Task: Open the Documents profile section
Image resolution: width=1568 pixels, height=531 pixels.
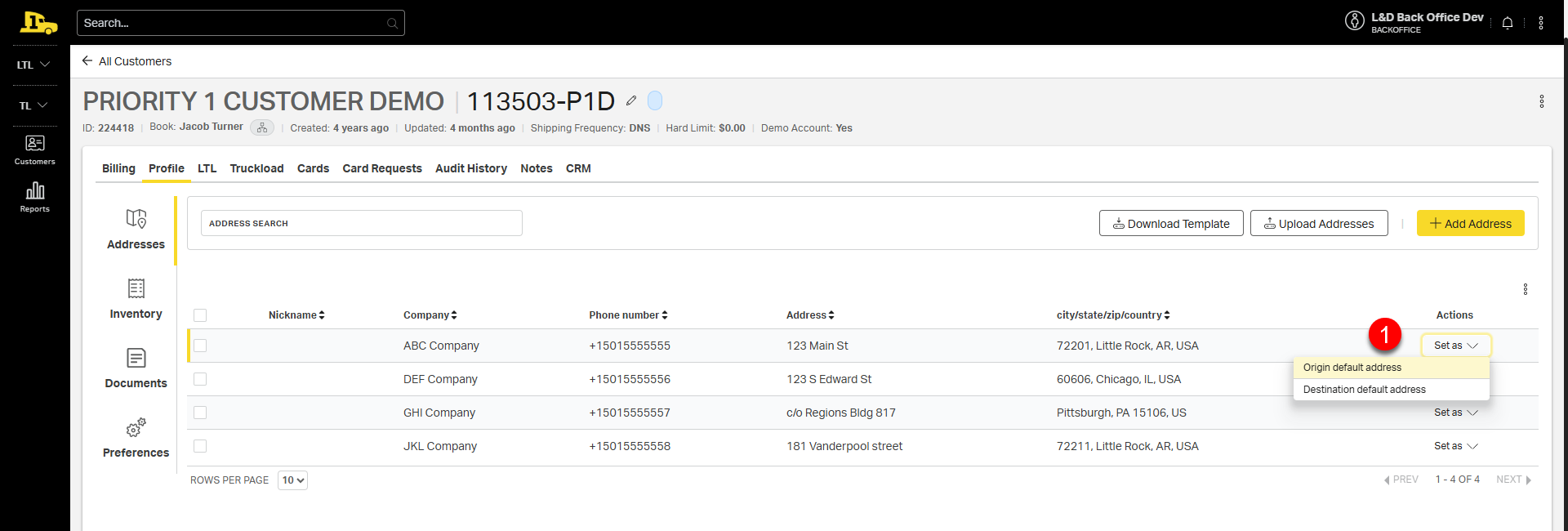Action: [136, 368]
